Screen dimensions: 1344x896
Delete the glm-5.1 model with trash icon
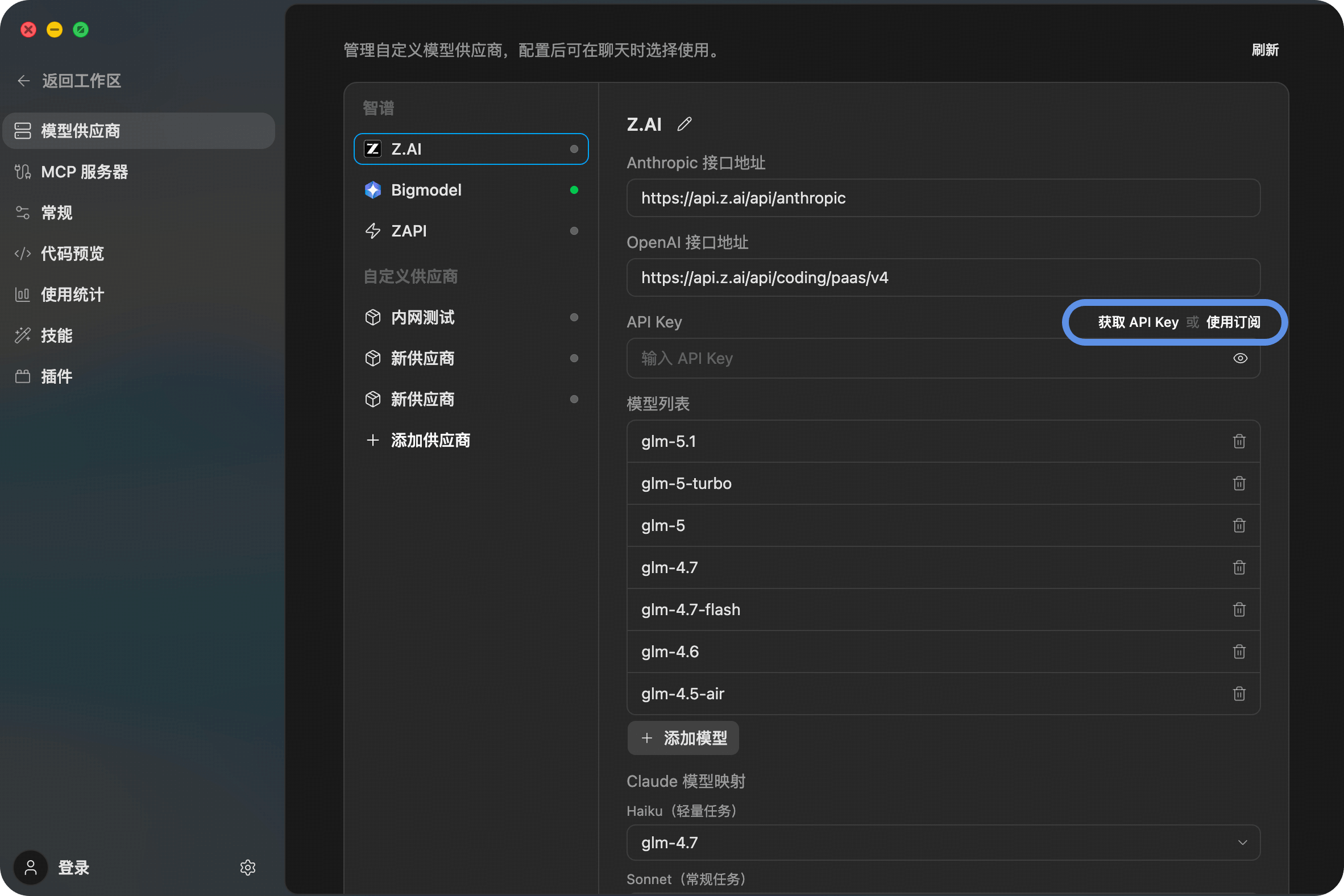coord(1239,441)
